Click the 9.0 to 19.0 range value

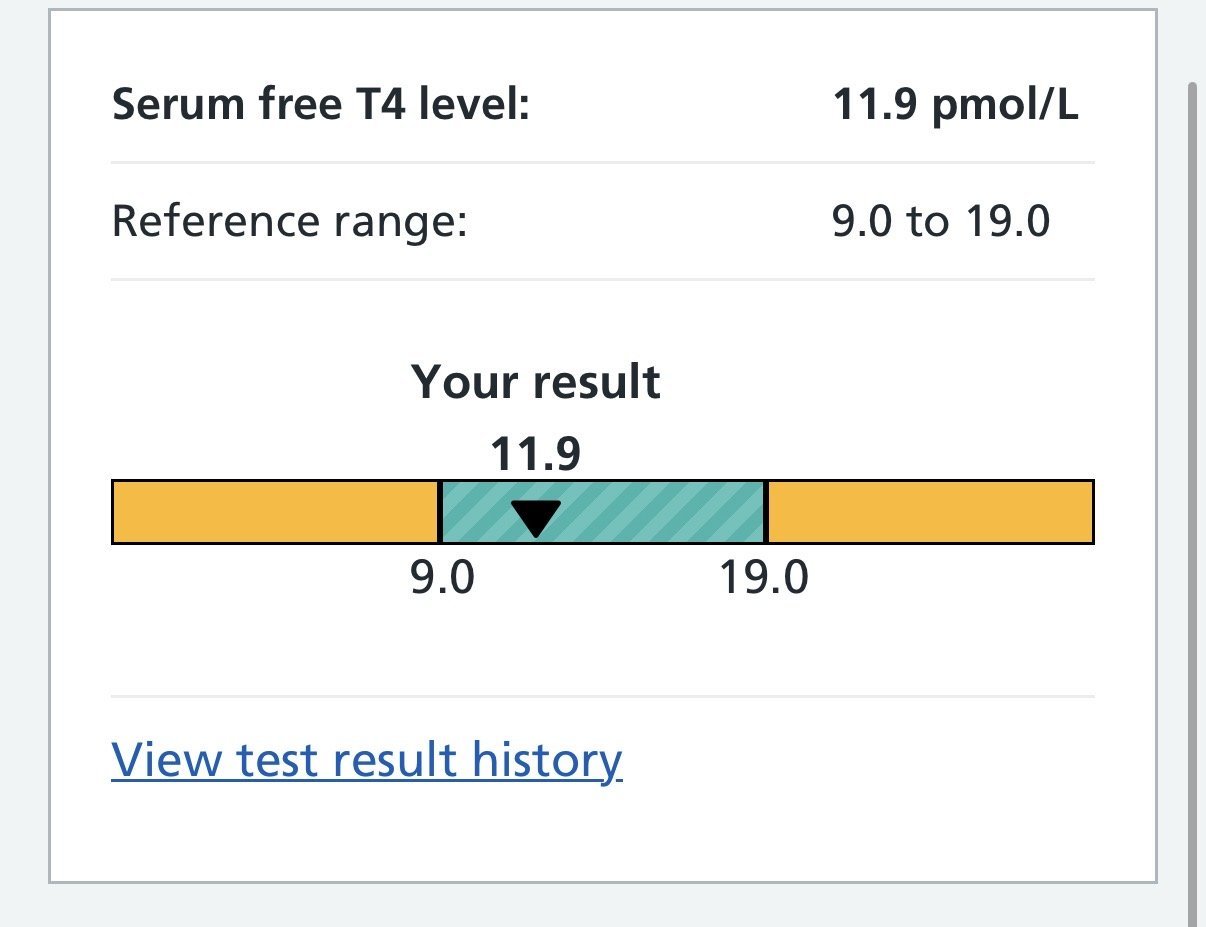point(940,221)
